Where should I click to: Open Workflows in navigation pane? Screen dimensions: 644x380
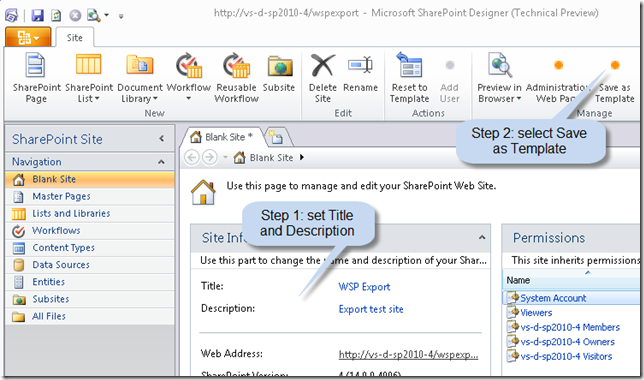point(90,231)
